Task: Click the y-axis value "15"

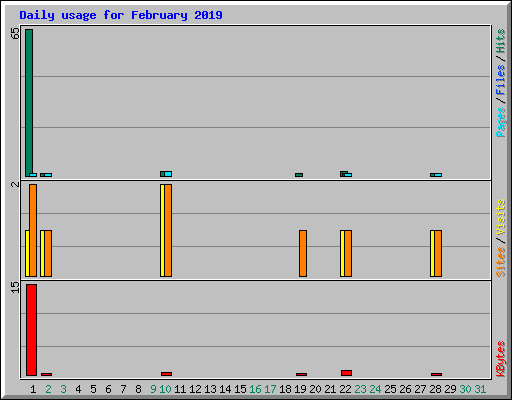Action: 15,287
